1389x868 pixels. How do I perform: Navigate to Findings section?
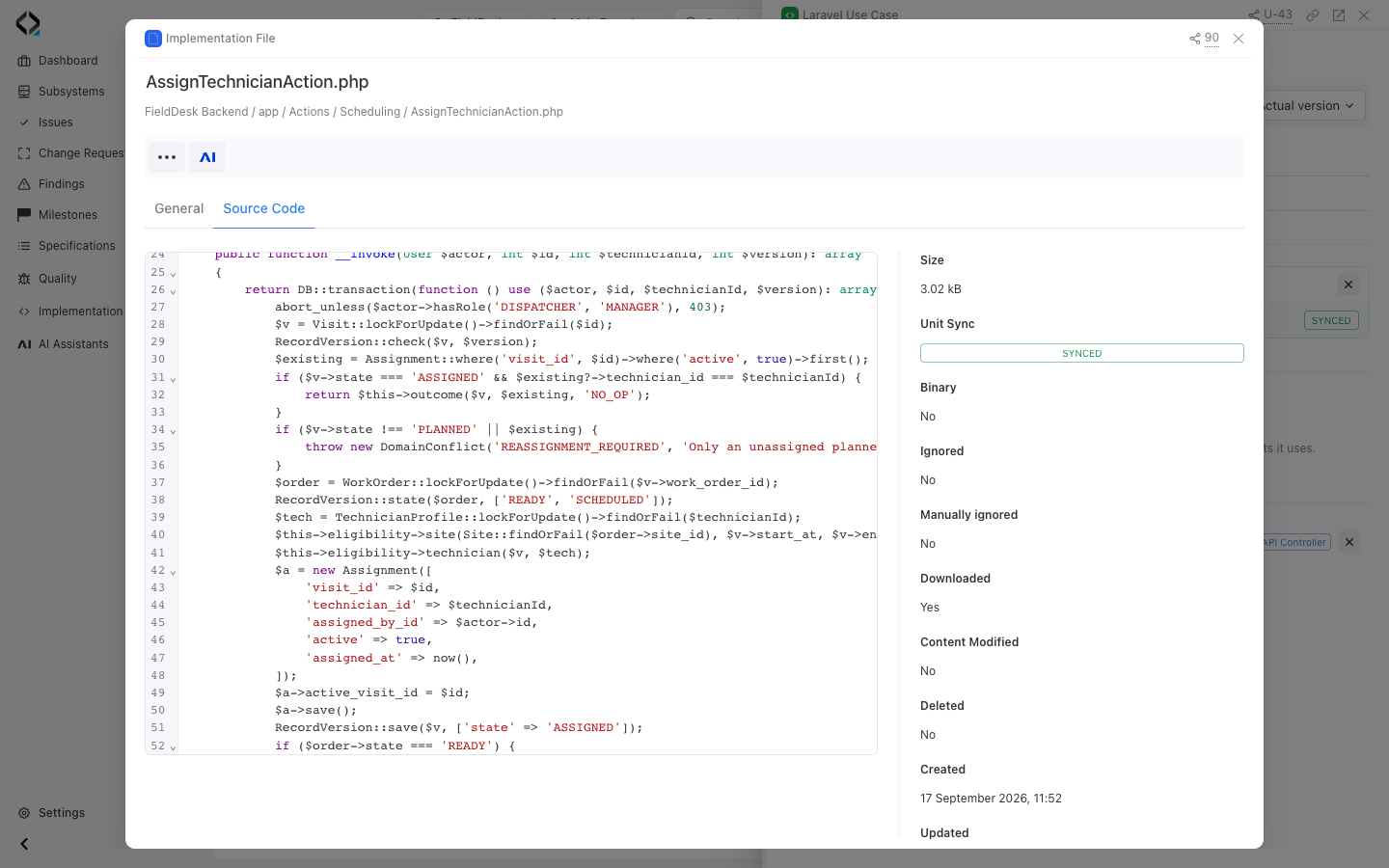point(63,184)
